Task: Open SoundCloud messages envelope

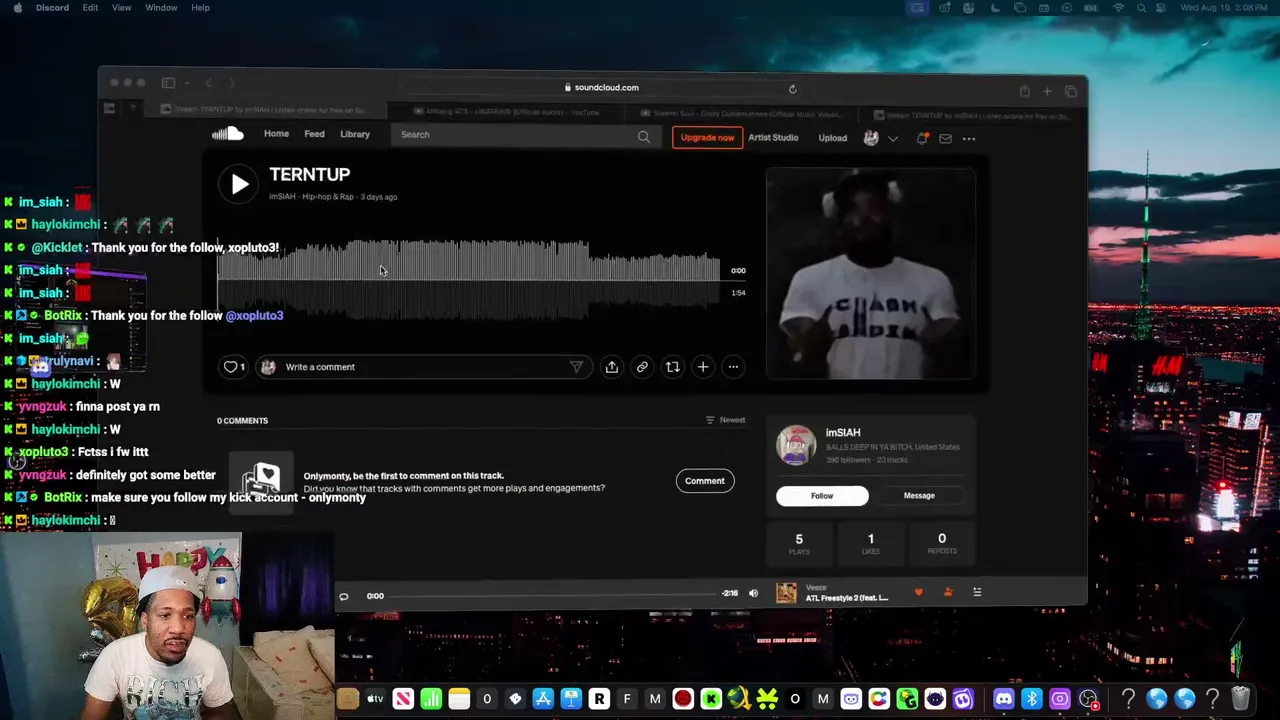Action: pos(945,138)
